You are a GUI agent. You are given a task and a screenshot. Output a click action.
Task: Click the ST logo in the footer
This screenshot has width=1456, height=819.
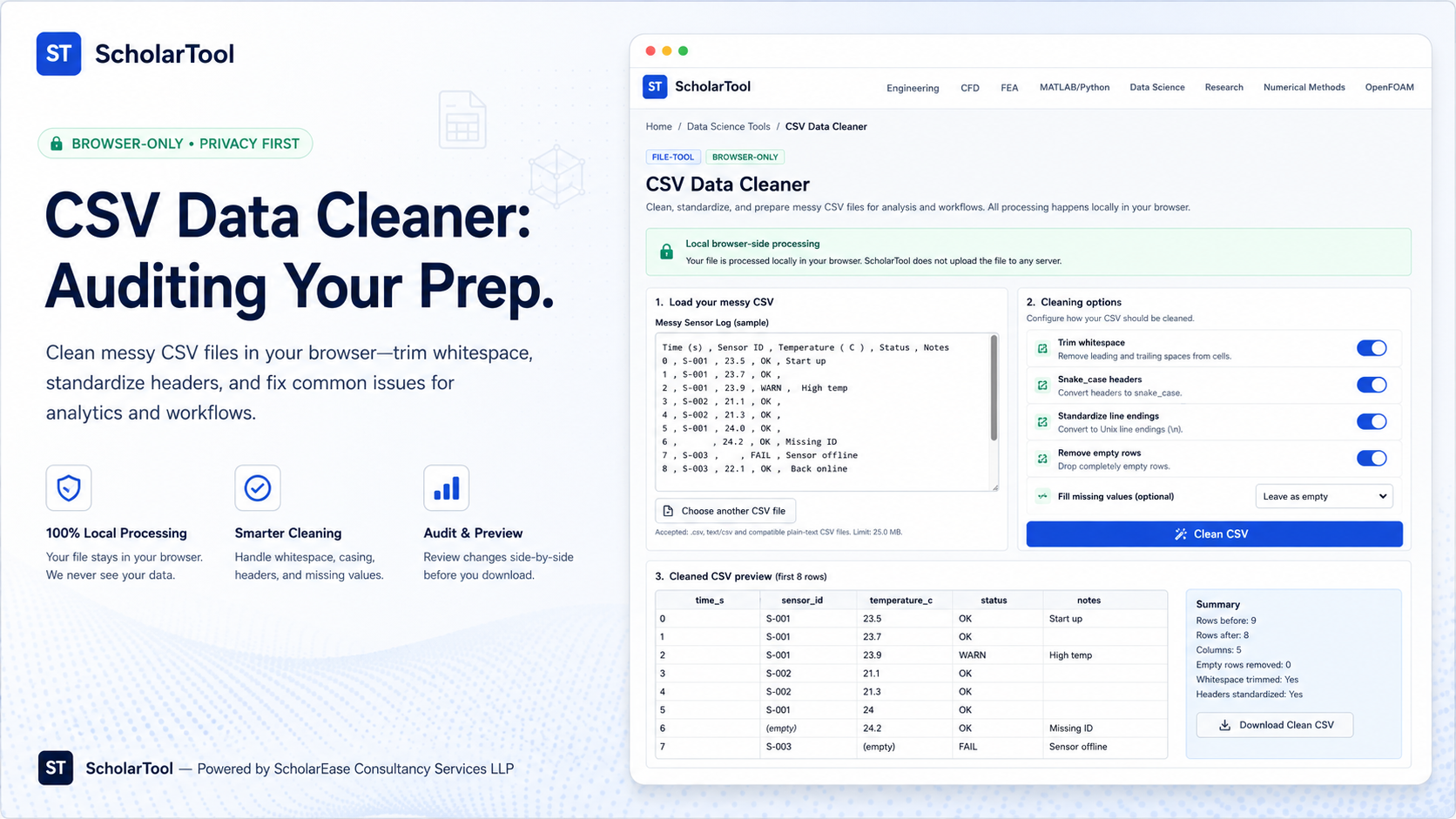click(x=56, y=768)
